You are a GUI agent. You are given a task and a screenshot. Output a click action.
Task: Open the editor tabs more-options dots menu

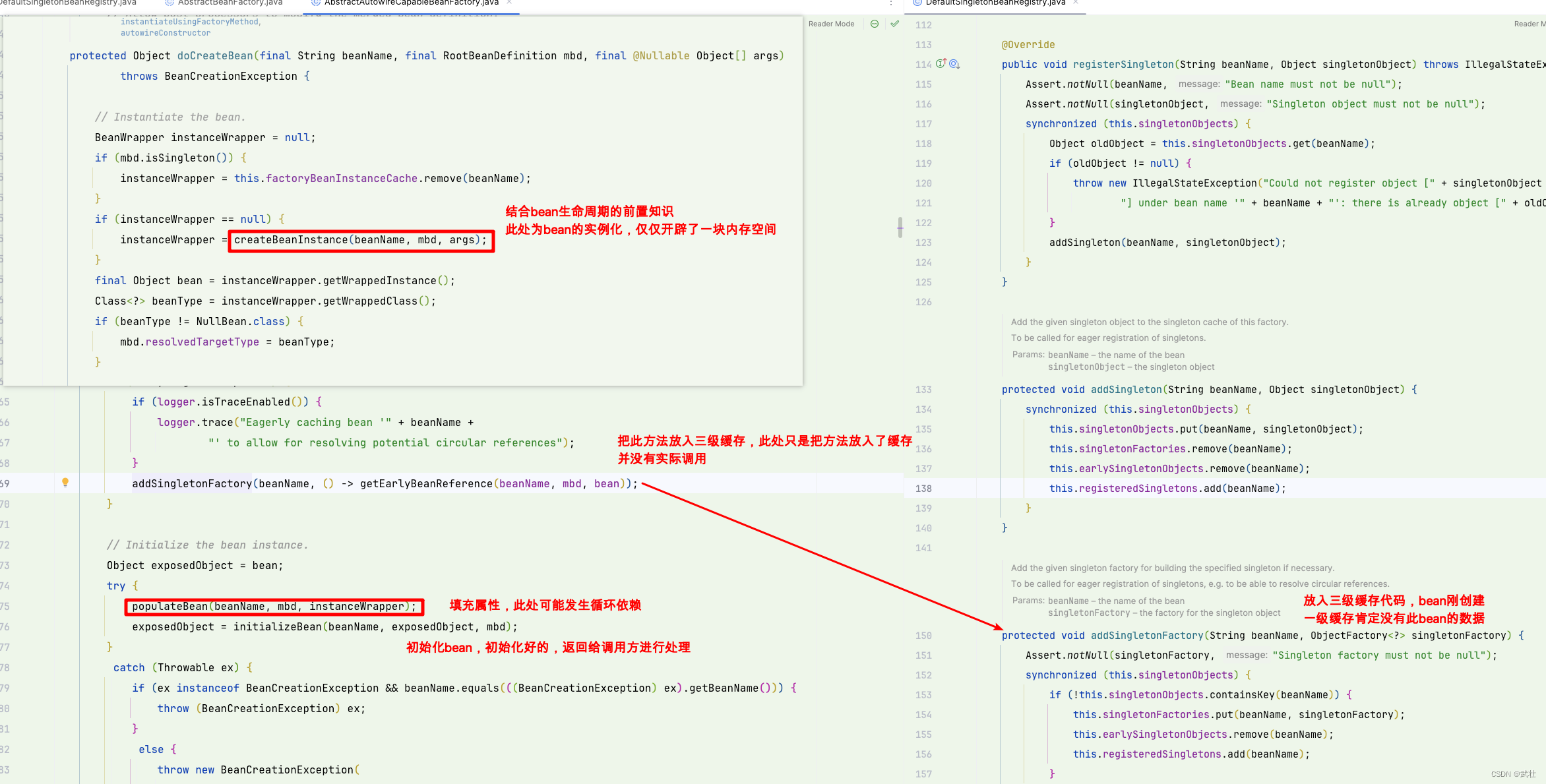coord(891,3)
